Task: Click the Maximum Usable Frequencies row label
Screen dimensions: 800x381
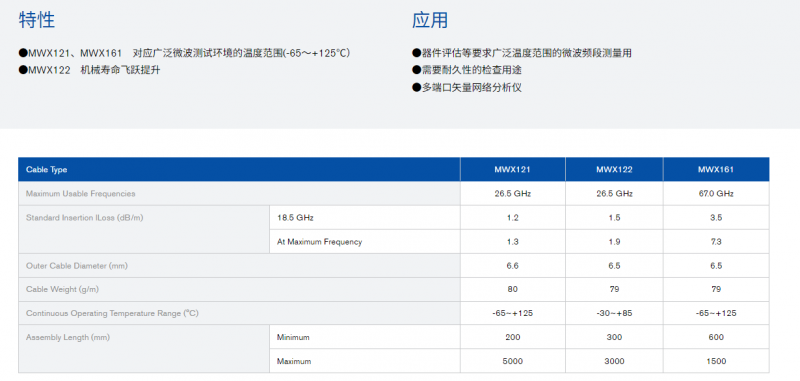Action: click(81, 194)
